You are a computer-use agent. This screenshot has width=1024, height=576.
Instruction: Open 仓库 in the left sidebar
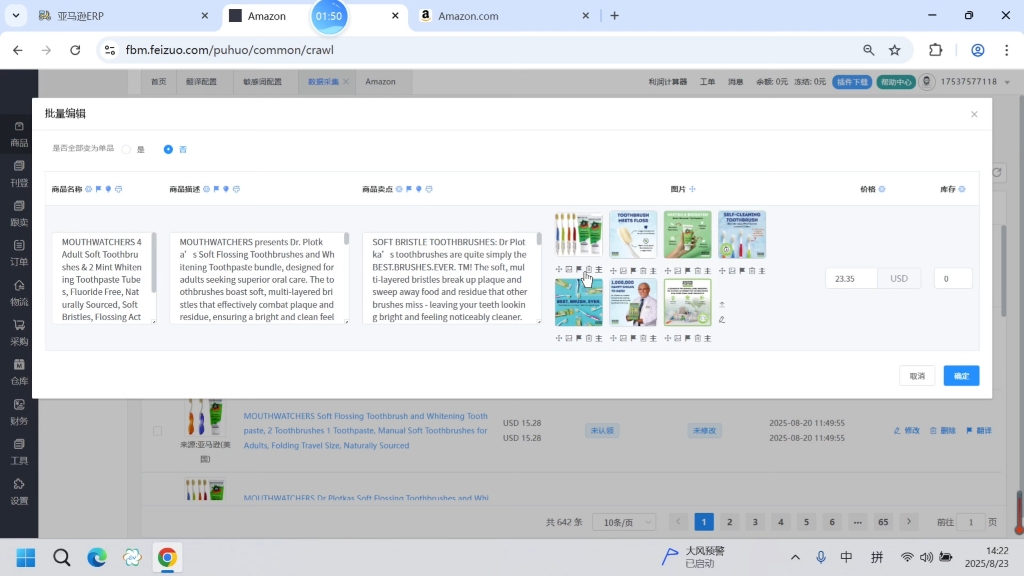[19, 372]
